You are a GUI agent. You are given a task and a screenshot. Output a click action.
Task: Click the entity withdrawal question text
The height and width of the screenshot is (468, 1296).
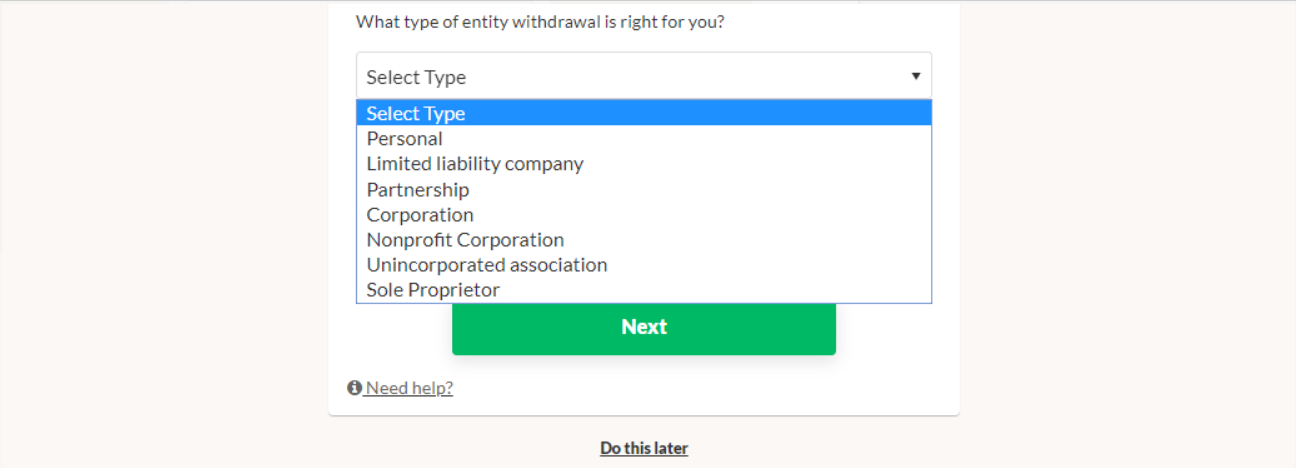540,22
